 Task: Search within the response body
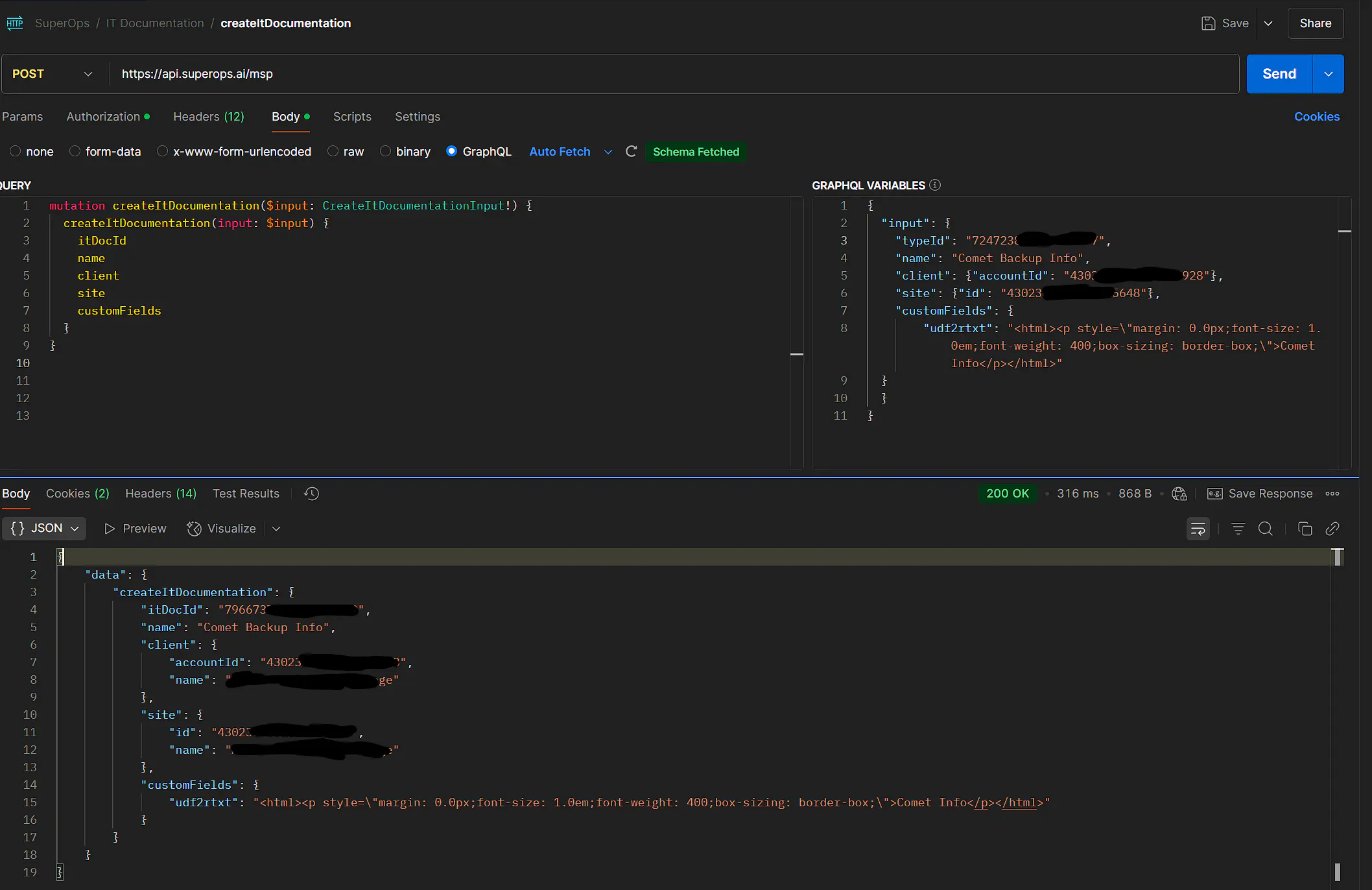point(1265,529)
